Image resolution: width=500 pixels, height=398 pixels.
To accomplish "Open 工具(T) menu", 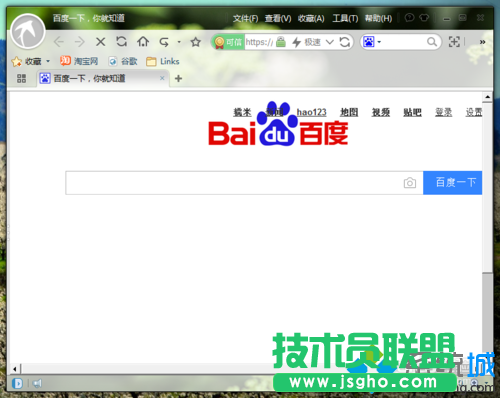I will [x=345, y=18].
